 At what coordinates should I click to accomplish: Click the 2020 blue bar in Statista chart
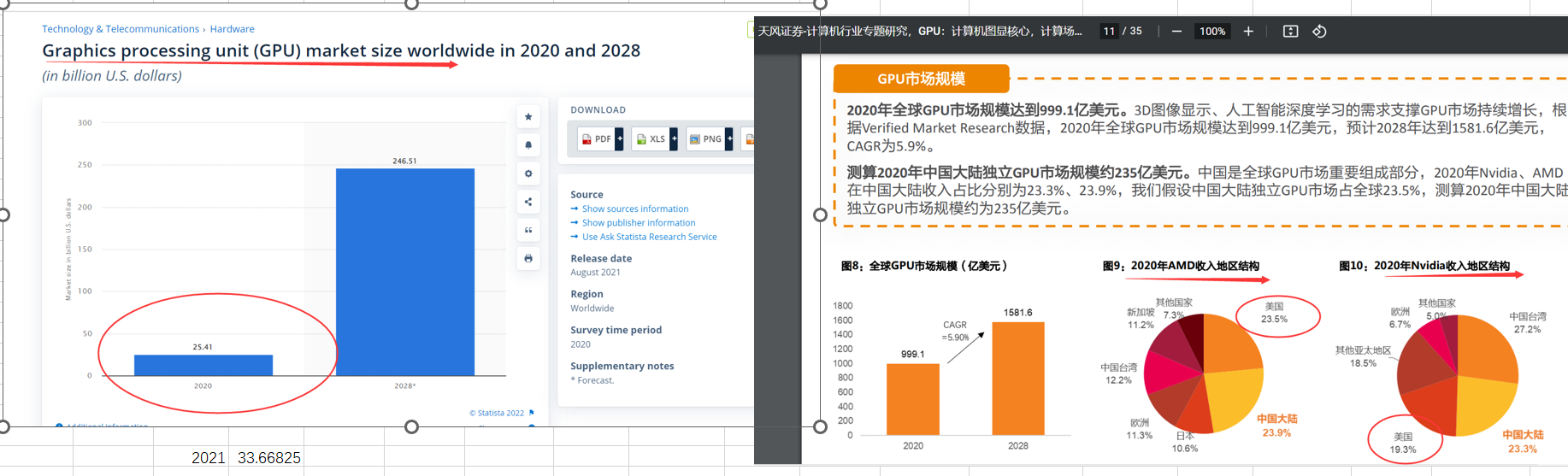pos(203,365)
